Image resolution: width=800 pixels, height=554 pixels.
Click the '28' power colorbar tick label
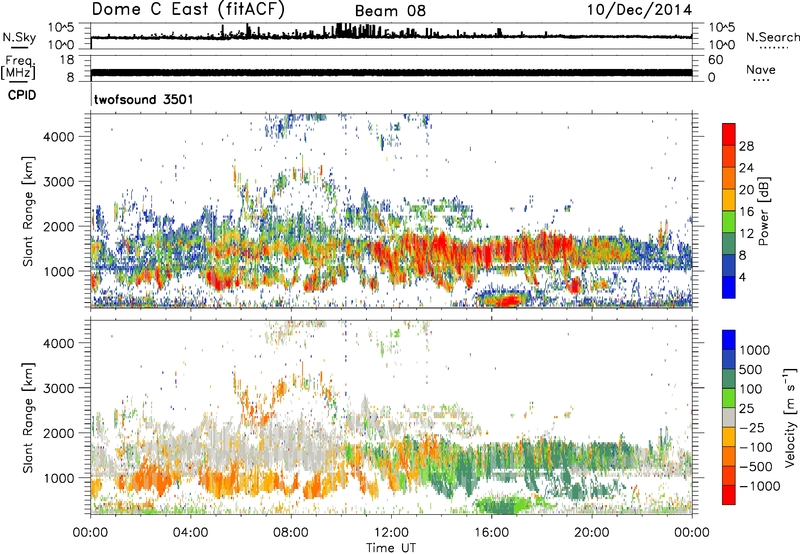coord(746,146)
